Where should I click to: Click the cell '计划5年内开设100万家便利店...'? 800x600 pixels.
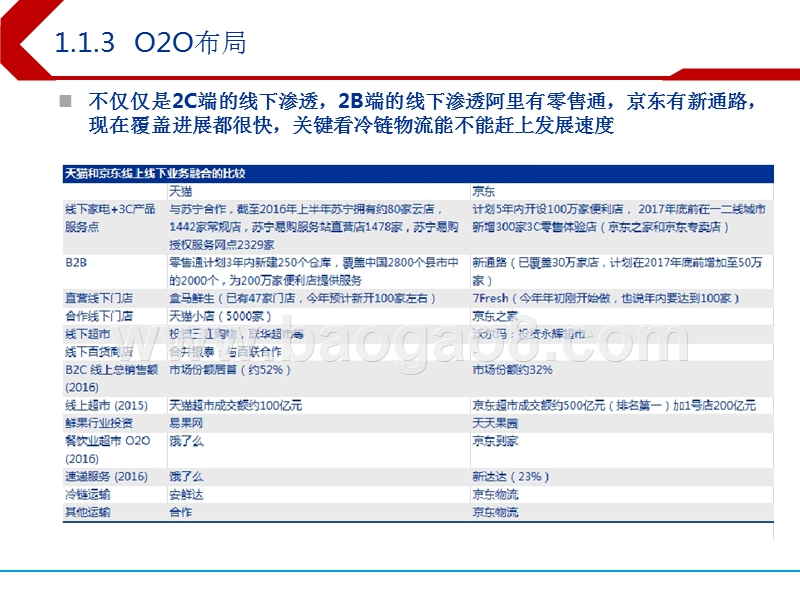(x=619, y=218)
